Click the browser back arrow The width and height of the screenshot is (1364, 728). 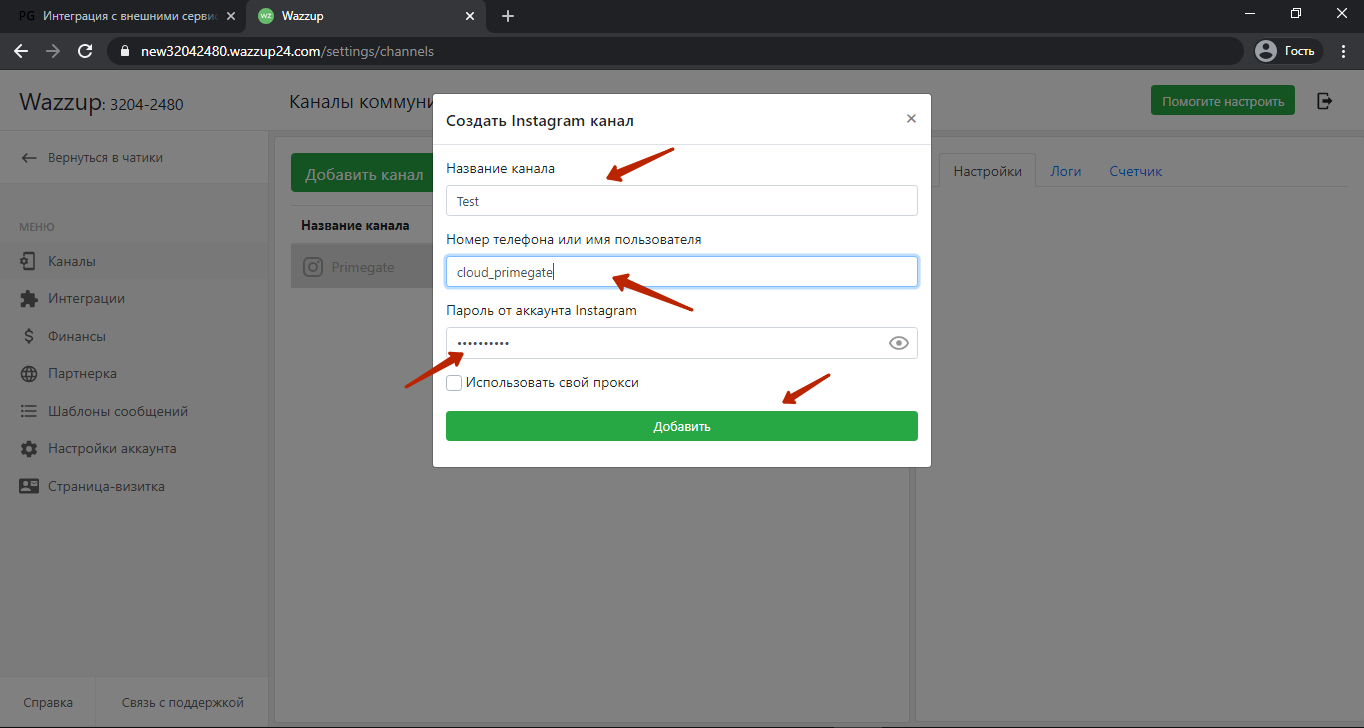[x=21, y=50]
